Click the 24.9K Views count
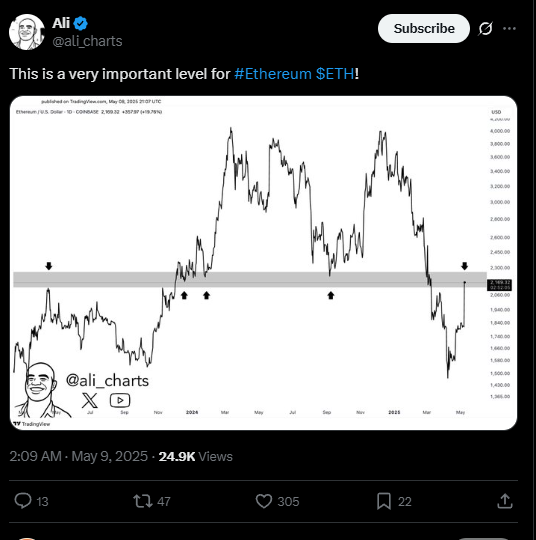 (x=195, y=456)
